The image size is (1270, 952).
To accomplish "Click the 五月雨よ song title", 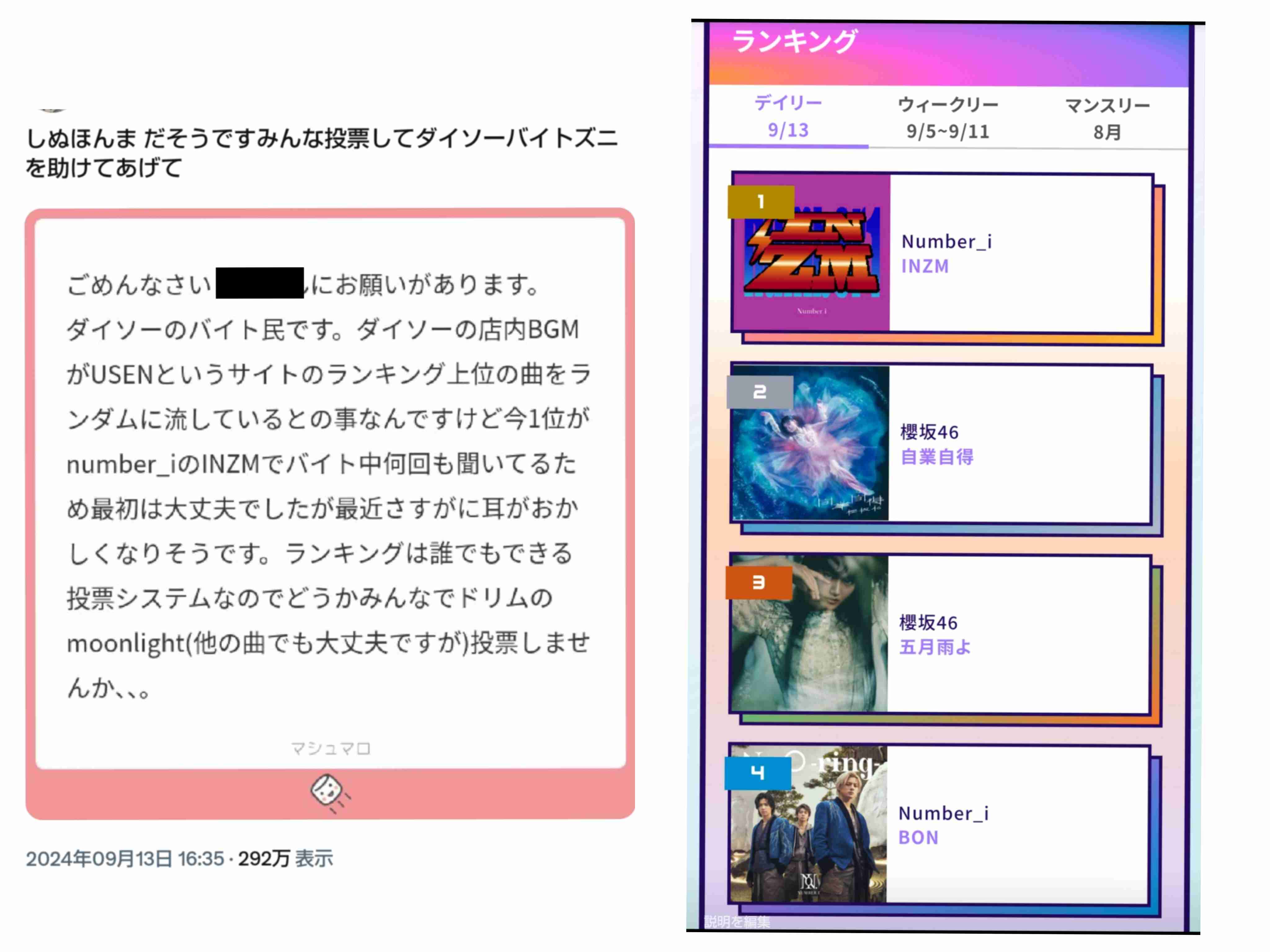I will click(x=935, y=647).
